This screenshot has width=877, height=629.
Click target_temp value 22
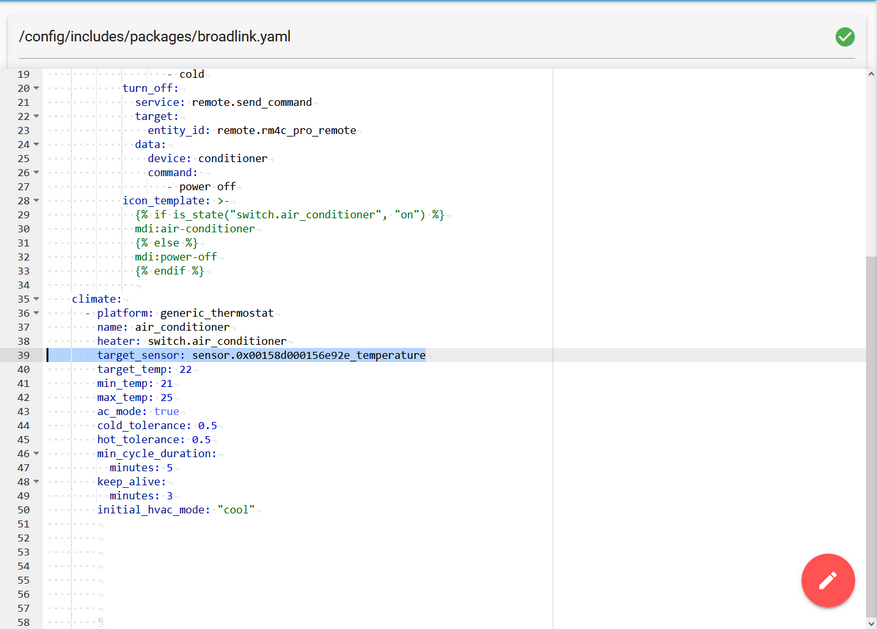click(186, 370)
